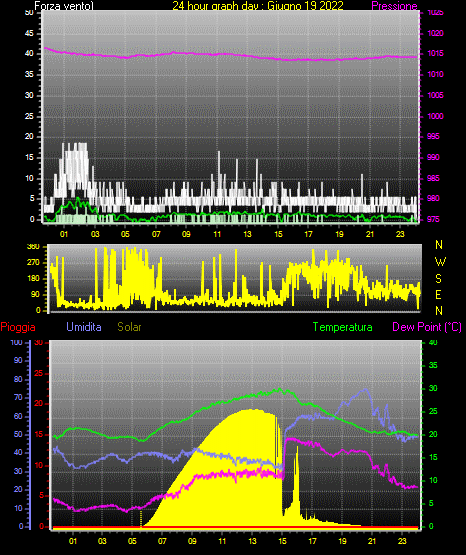Select the Temperatura legend label
The width and height of the screenshot is (466, 555).
(x=342, y=327)
